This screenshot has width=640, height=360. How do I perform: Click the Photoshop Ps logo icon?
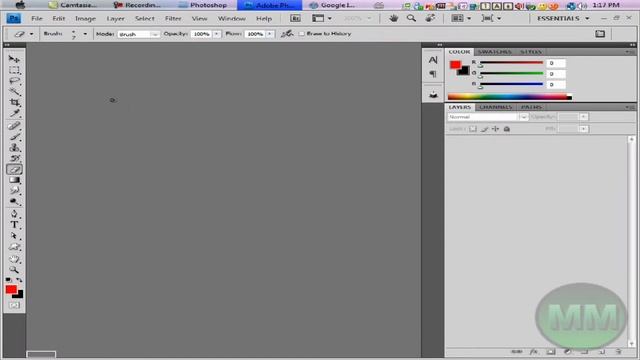coord(13,18)
